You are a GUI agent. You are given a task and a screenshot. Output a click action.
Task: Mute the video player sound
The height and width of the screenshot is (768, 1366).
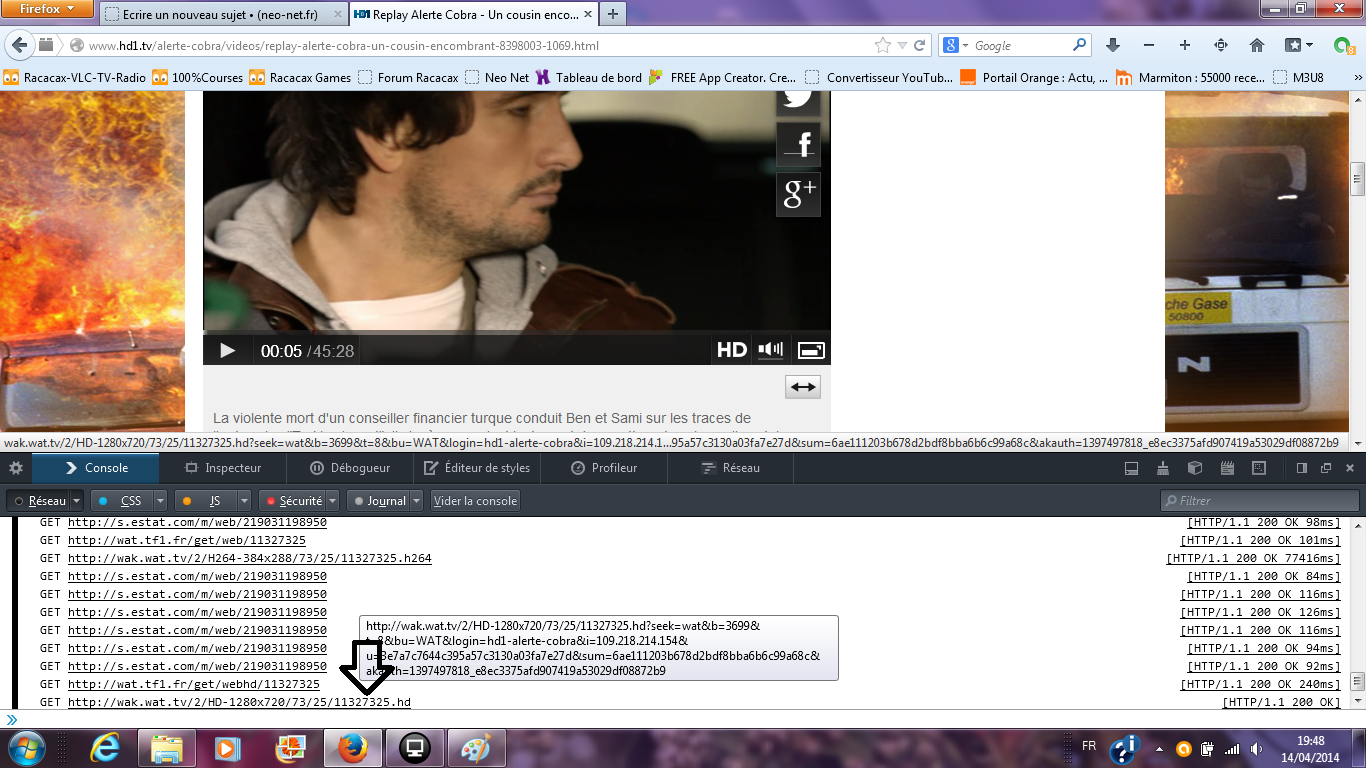(x=771, y=350)
